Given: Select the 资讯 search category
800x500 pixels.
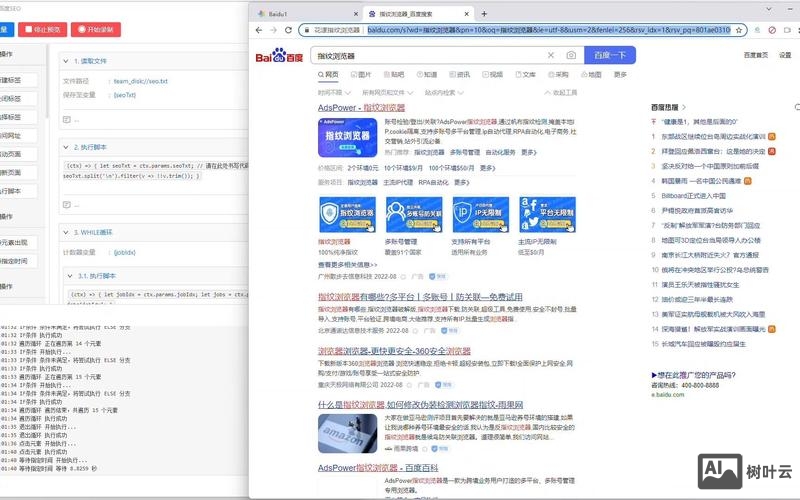Looking at the screenshot, I should (460, 74).
